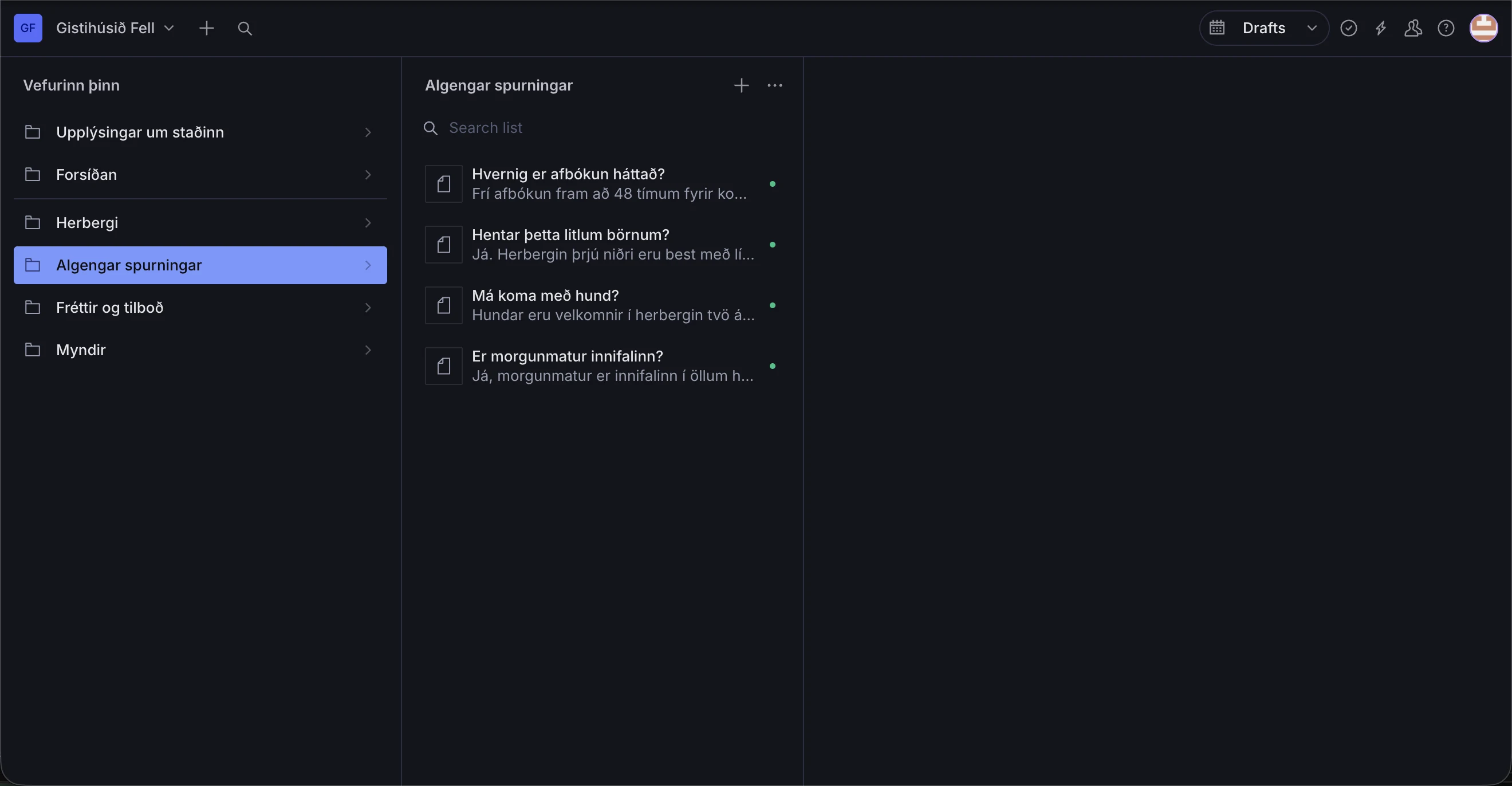Viewport: 1512px width, 786px height.
Task: Open document Hvernig er afbókun háttað?
Action: (x=602, y=184)
